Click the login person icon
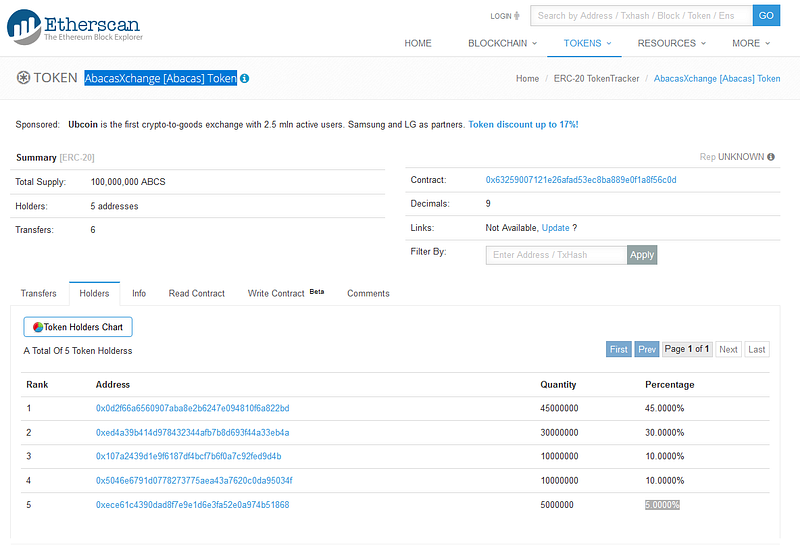800x549 pixels. click(x=517, y=16)
